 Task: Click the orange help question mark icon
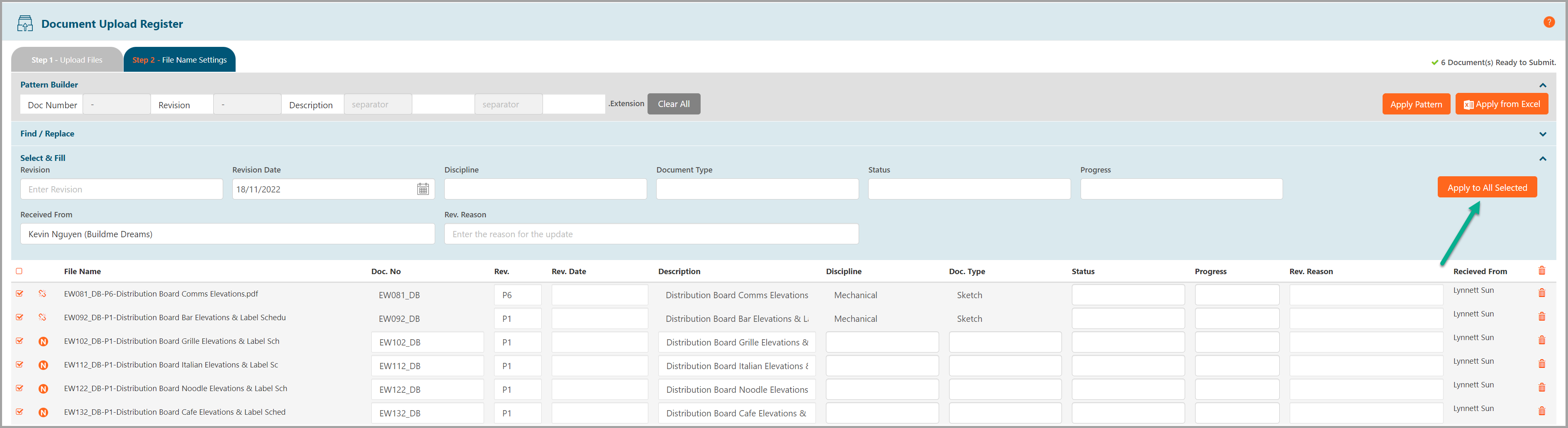click(x=1549, y=22)
